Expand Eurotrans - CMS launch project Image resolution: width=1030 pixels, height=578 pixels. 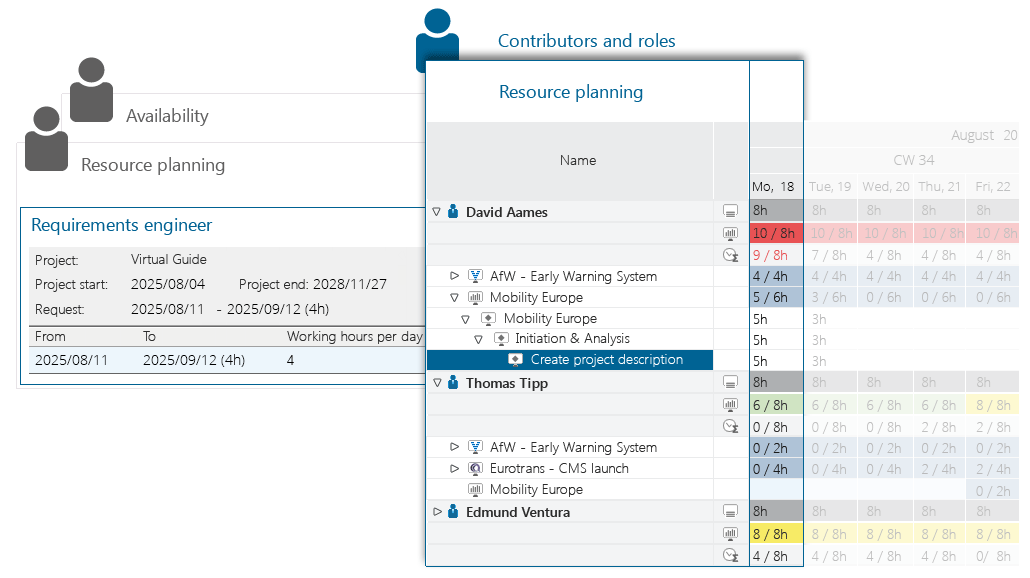454,469
